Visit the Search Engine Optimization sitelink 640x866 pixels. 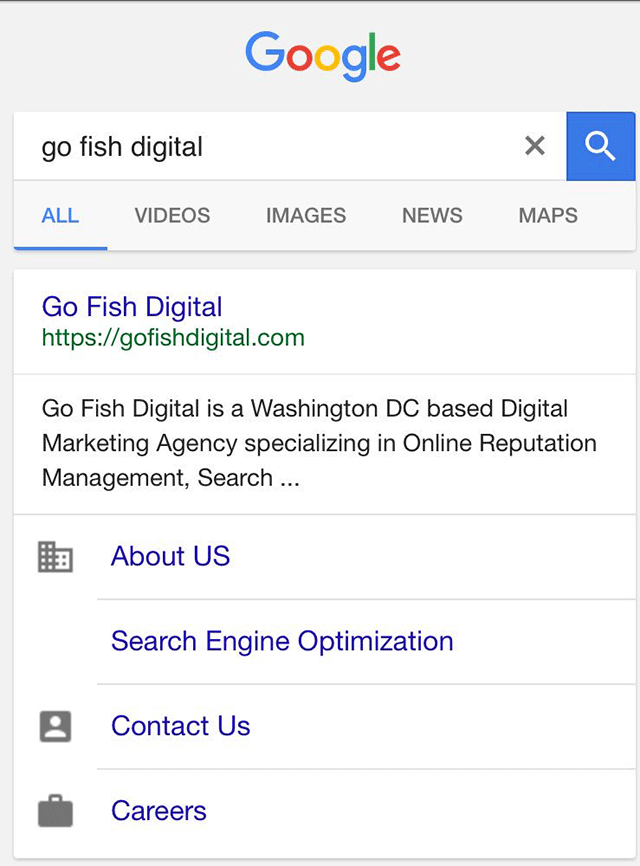coord(282,641)
